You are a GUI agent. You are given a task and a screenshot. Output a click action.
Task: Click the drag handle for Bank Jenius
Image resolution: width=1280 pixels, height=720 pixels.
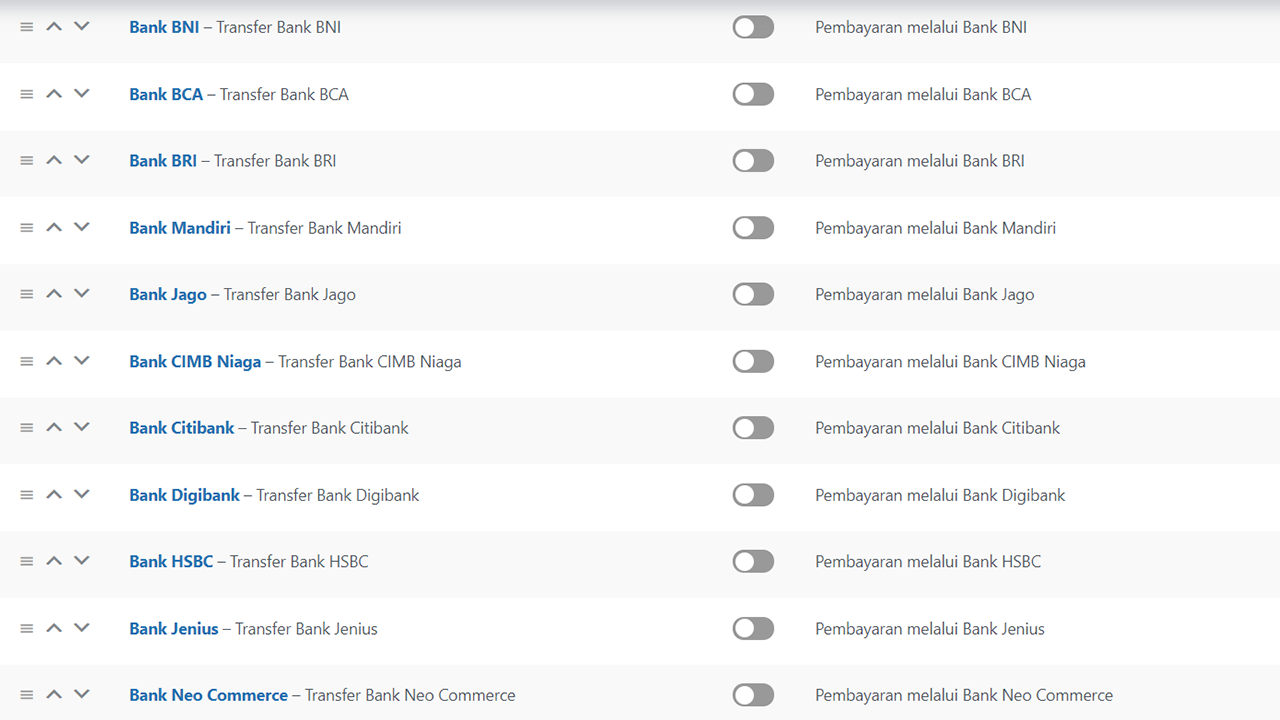27,629
